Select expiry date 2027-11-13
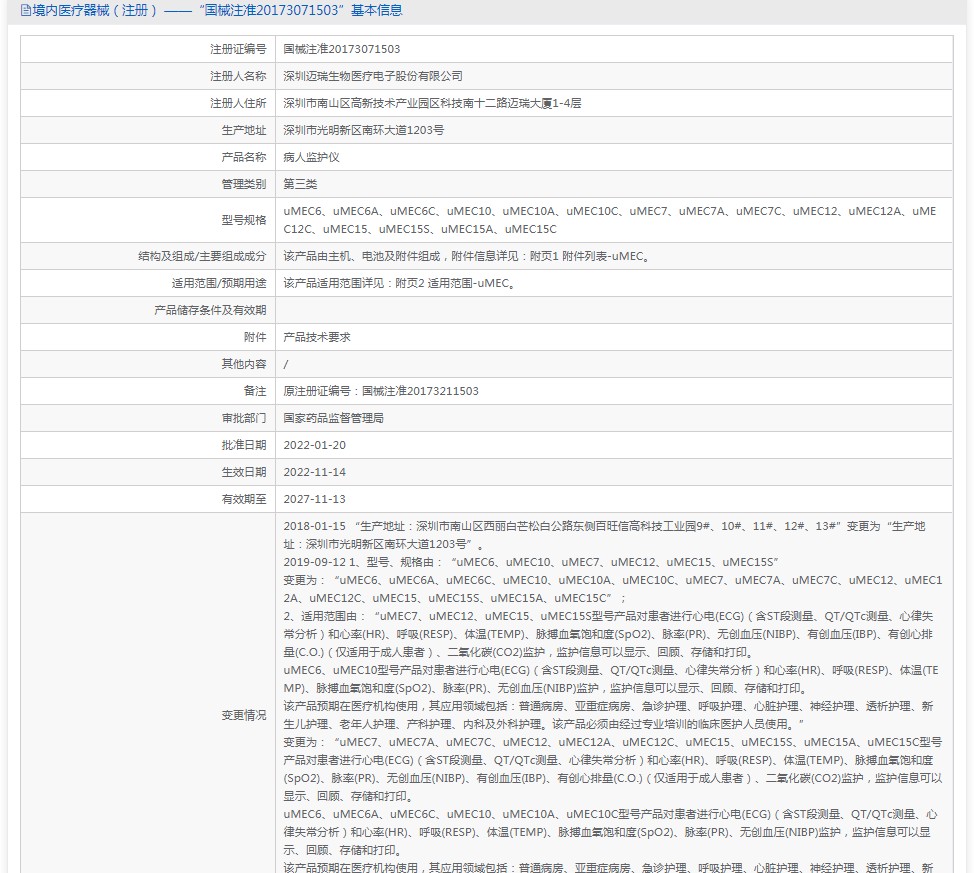Image resolution: width=974 pixels, height=873 pixels. (314, 499)
